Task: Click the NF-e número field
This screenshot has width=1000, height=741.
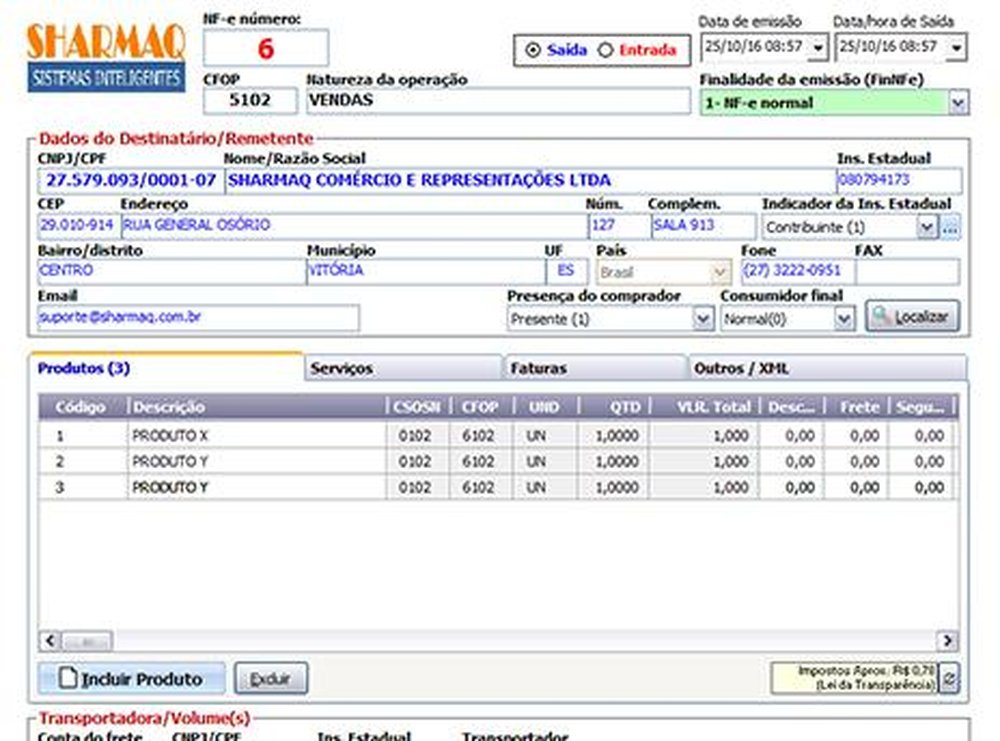Action: tap(266, 48)
